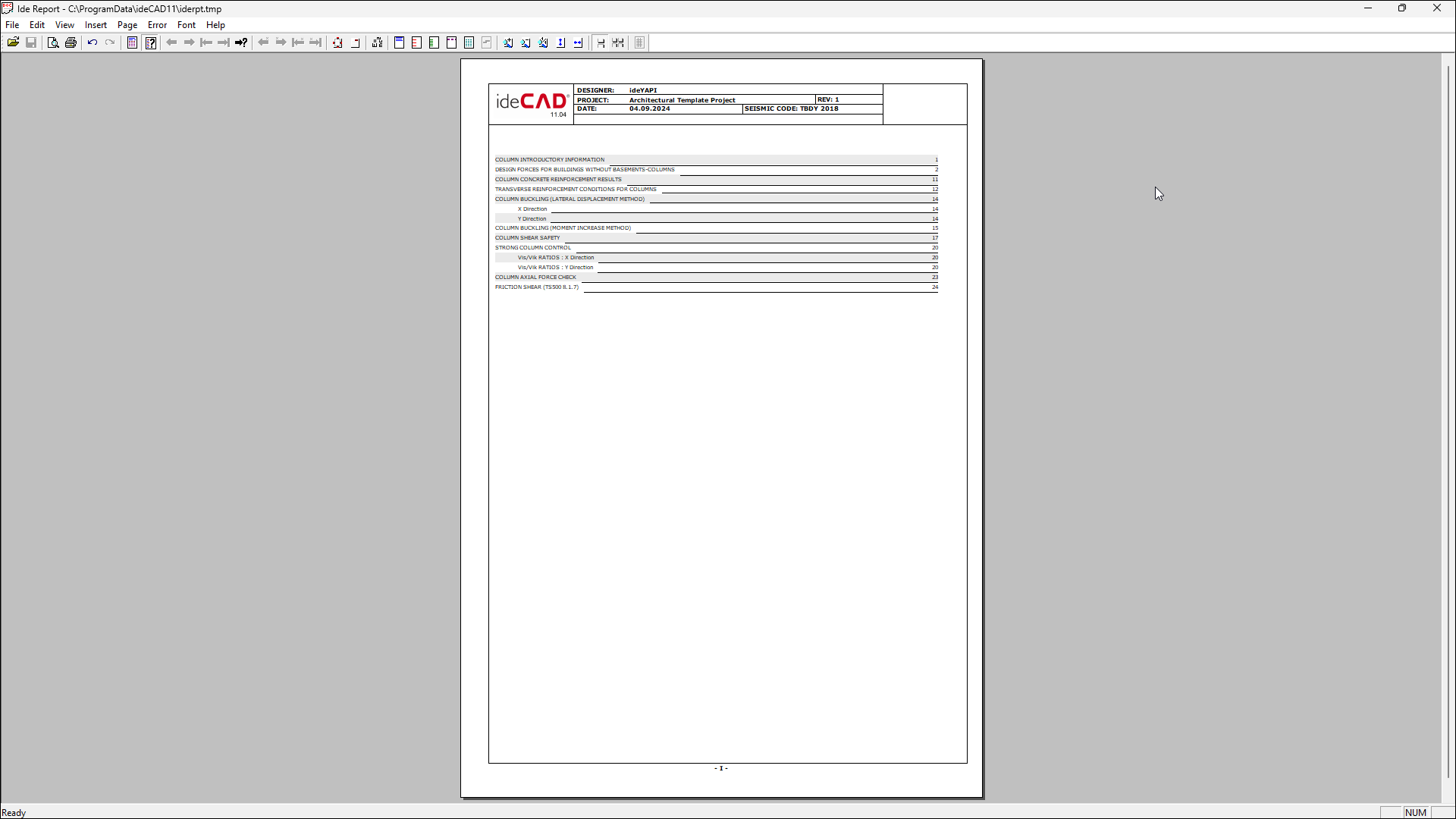Viewport: 1456px width, 819px height.
Task: Click the Open file folder icon
Action: pyautogui.click(x=13, y=42)
